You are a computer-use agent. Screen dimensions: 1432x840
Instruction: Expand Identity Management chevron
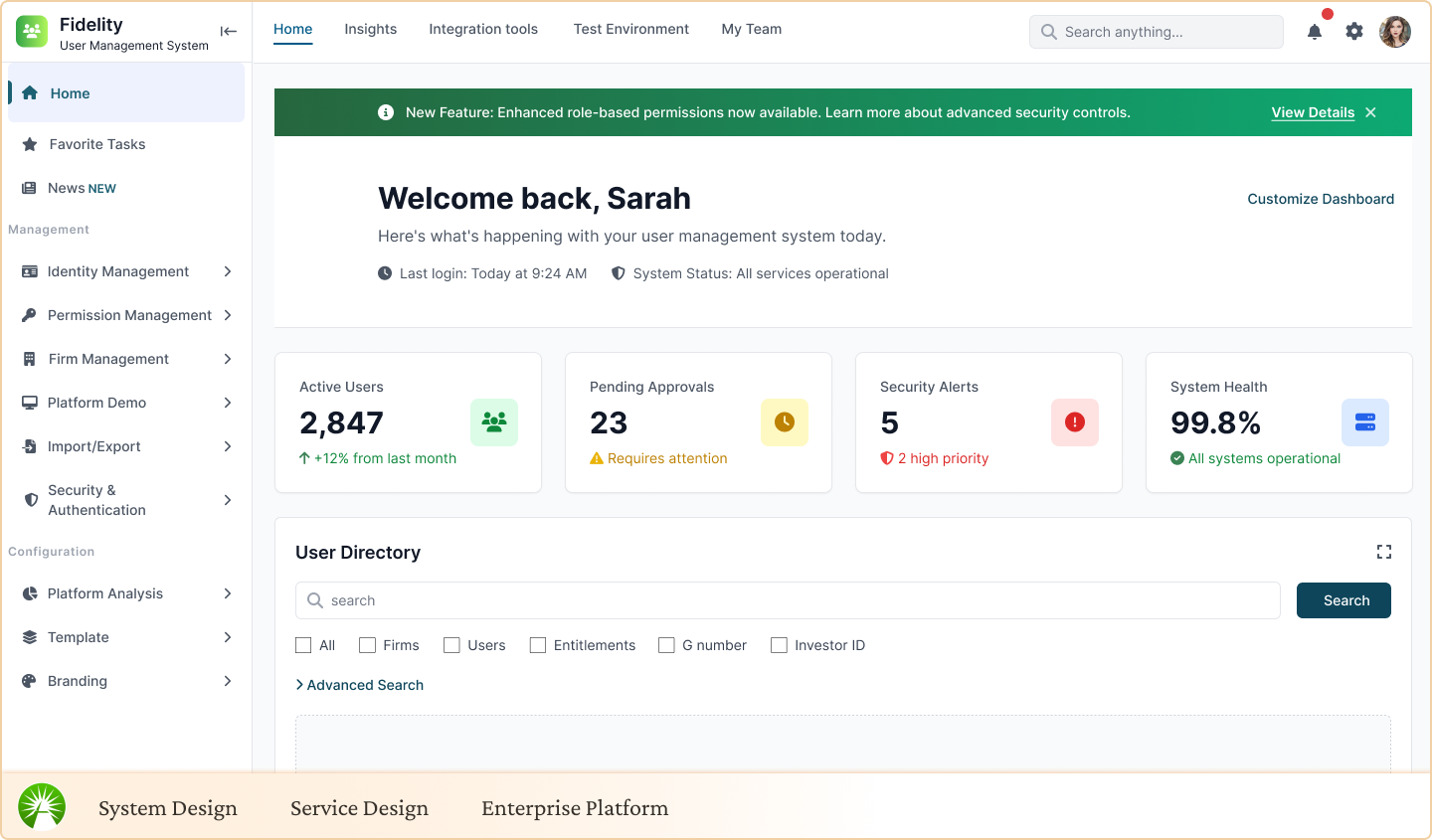click(228, 271)
